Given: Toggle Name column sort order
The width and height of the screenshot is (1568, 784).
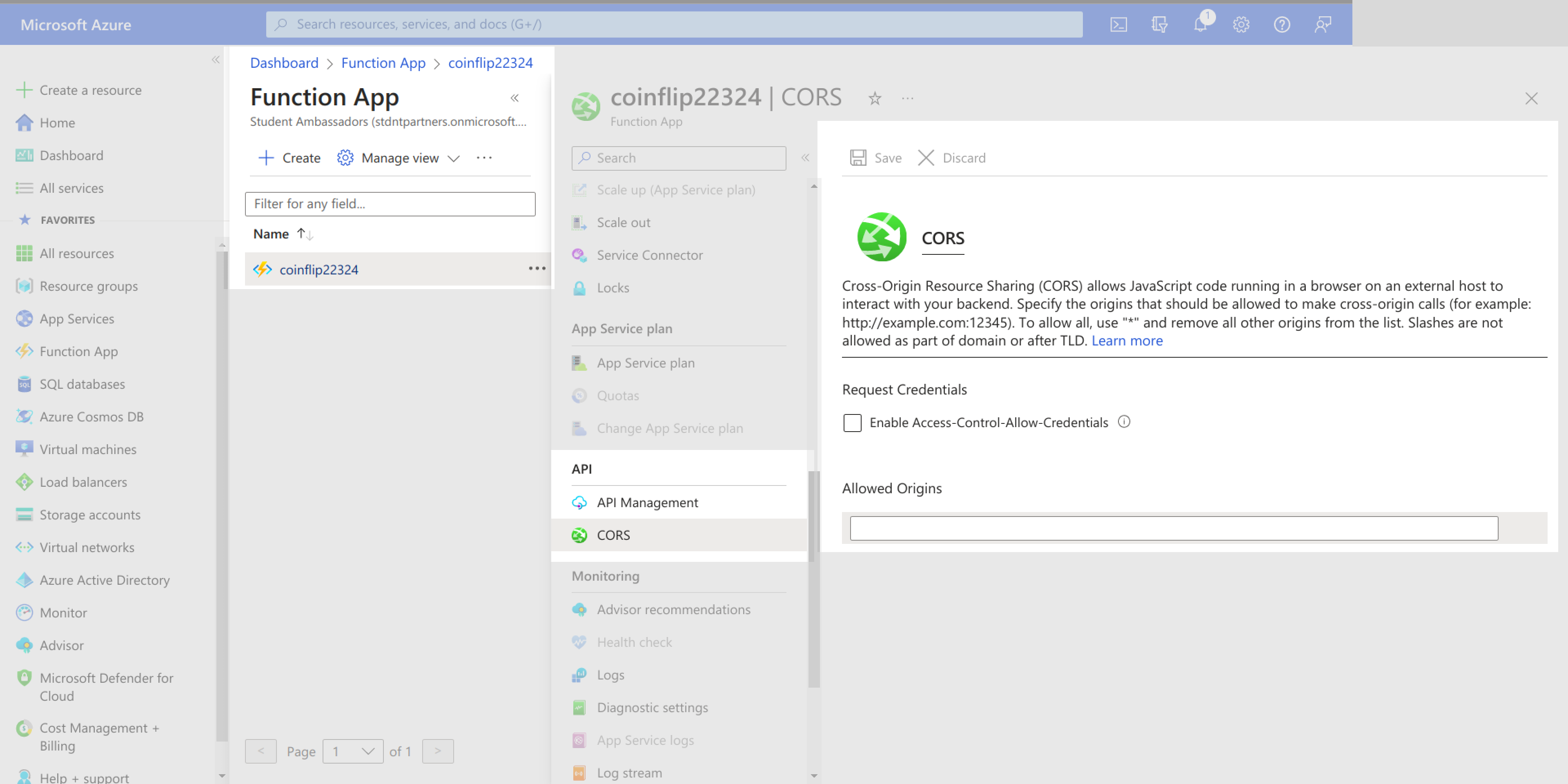Looking at the screenshot, I should pos(305,234).
